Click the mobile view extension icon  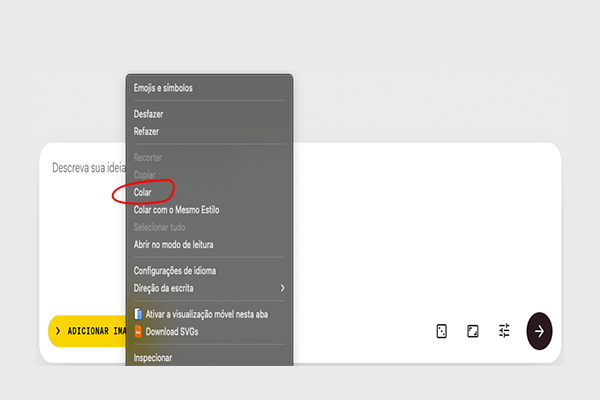pyautogui.click(x=138, y=314)
